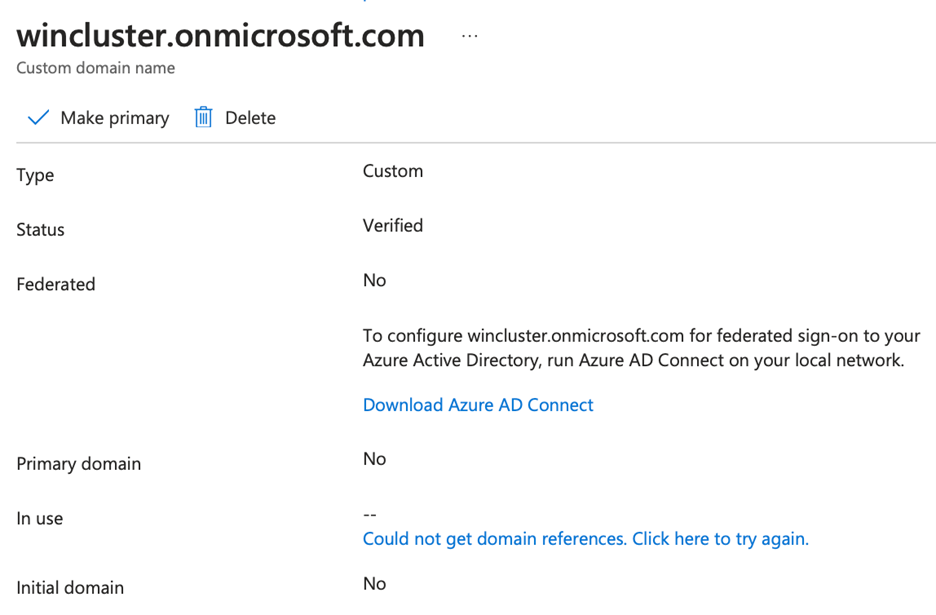This screenshot has height=615, width=936.
Task: Select the wincluster.onmicrosoft.com title
Action: point(220,35)
